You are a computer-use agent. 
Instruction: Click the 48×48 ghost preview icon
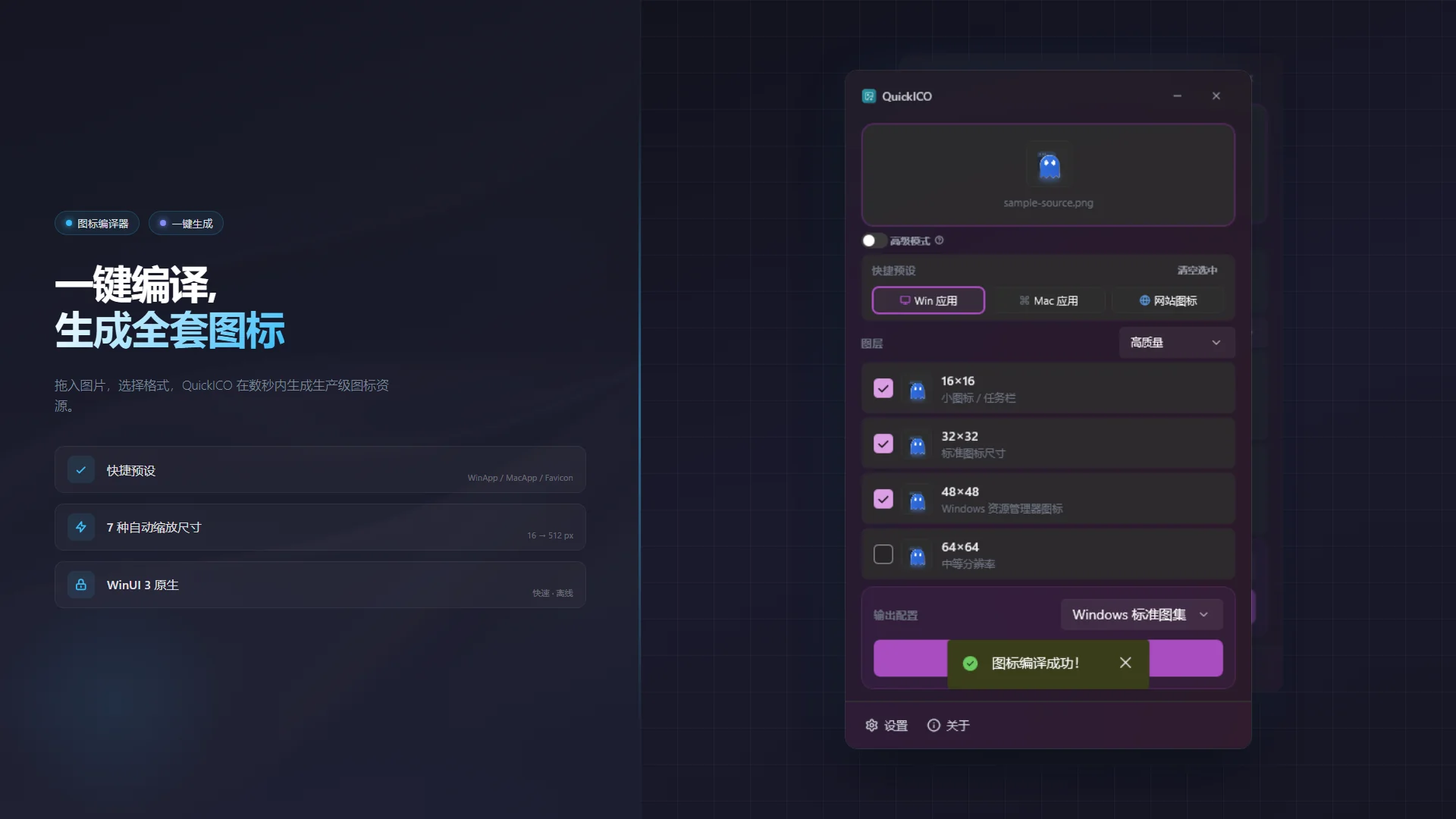(918, 500)
